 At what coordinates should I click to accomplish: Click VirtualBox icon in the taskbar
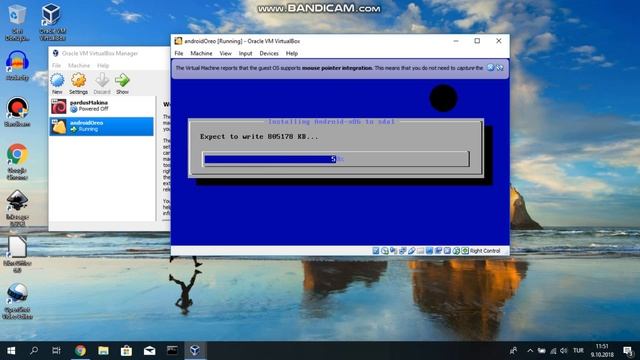(x=195, y=351)
